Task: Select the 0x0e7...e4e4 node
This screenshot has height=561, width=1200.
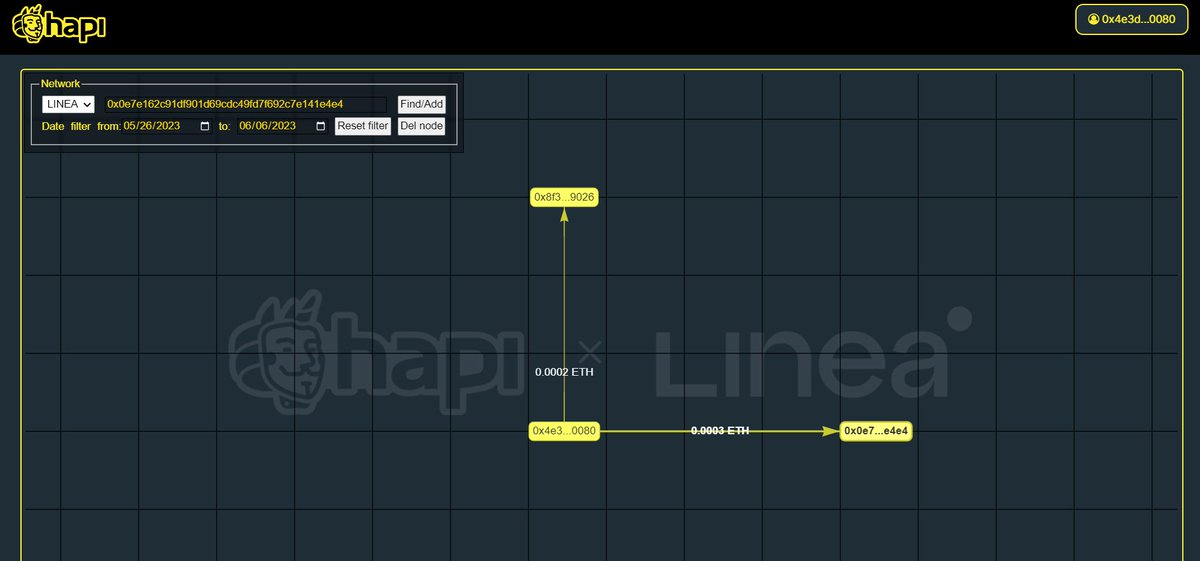Action: coord(876,431)
